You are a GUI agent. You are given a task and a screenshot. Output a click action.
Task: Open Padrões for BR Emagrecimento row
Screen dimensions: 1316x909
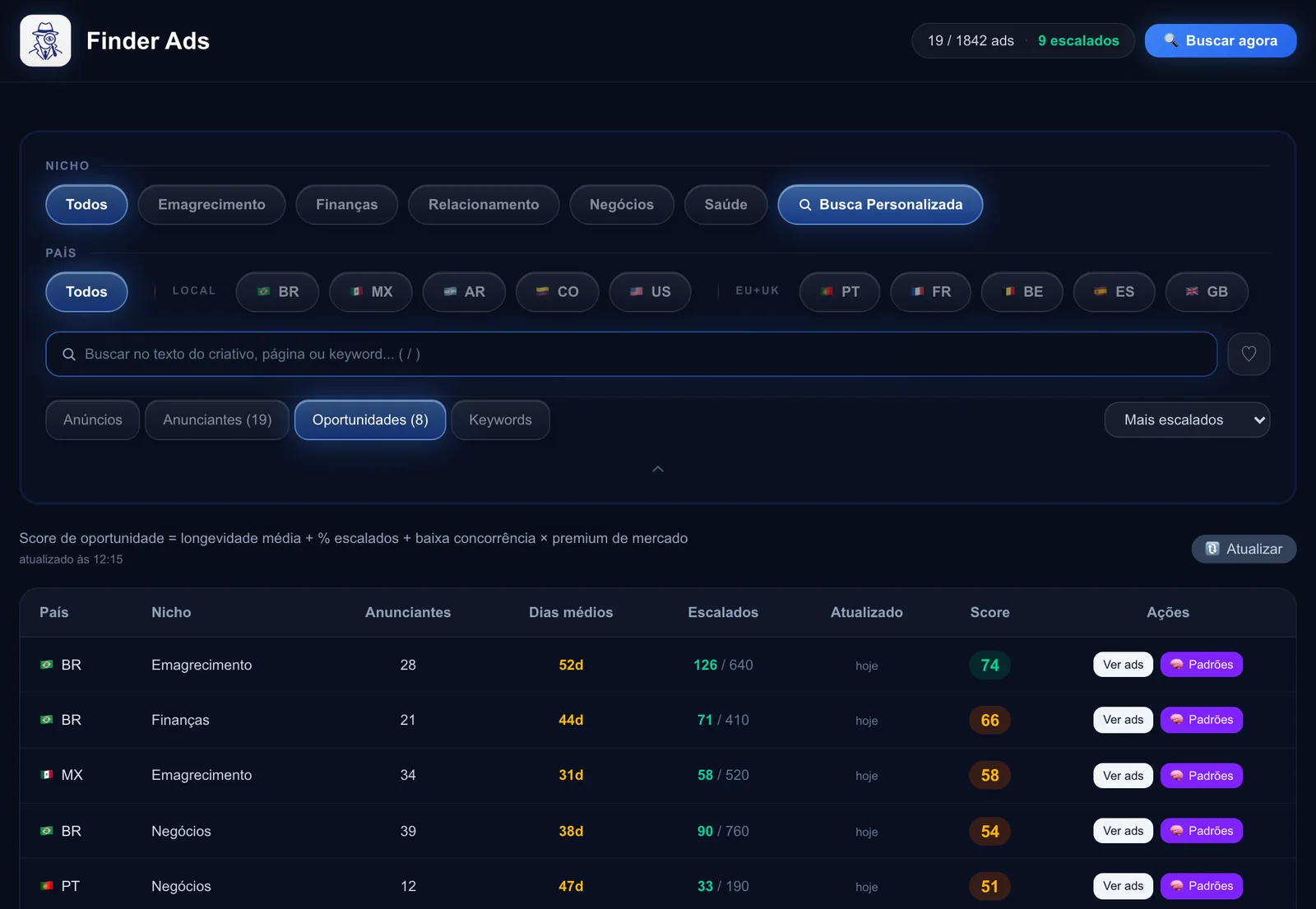click(x=1201, y=665)
